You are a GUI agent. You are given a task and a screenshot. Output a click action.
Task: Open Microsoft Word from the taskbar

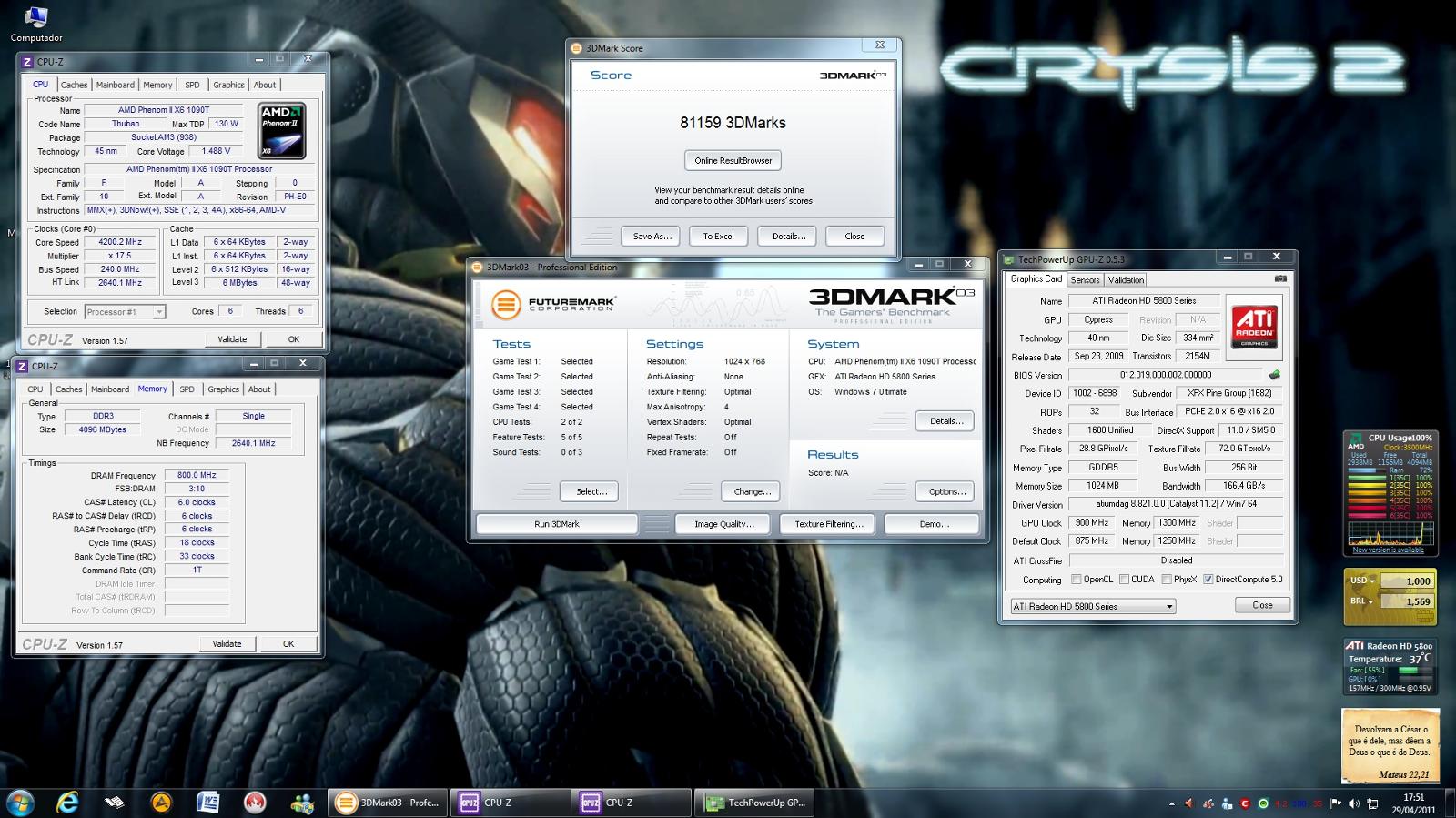207,803
